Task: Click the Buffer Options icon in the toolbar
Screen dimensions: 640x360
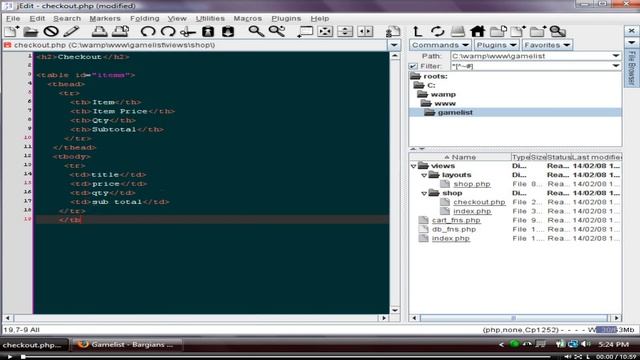Action: 393,31
